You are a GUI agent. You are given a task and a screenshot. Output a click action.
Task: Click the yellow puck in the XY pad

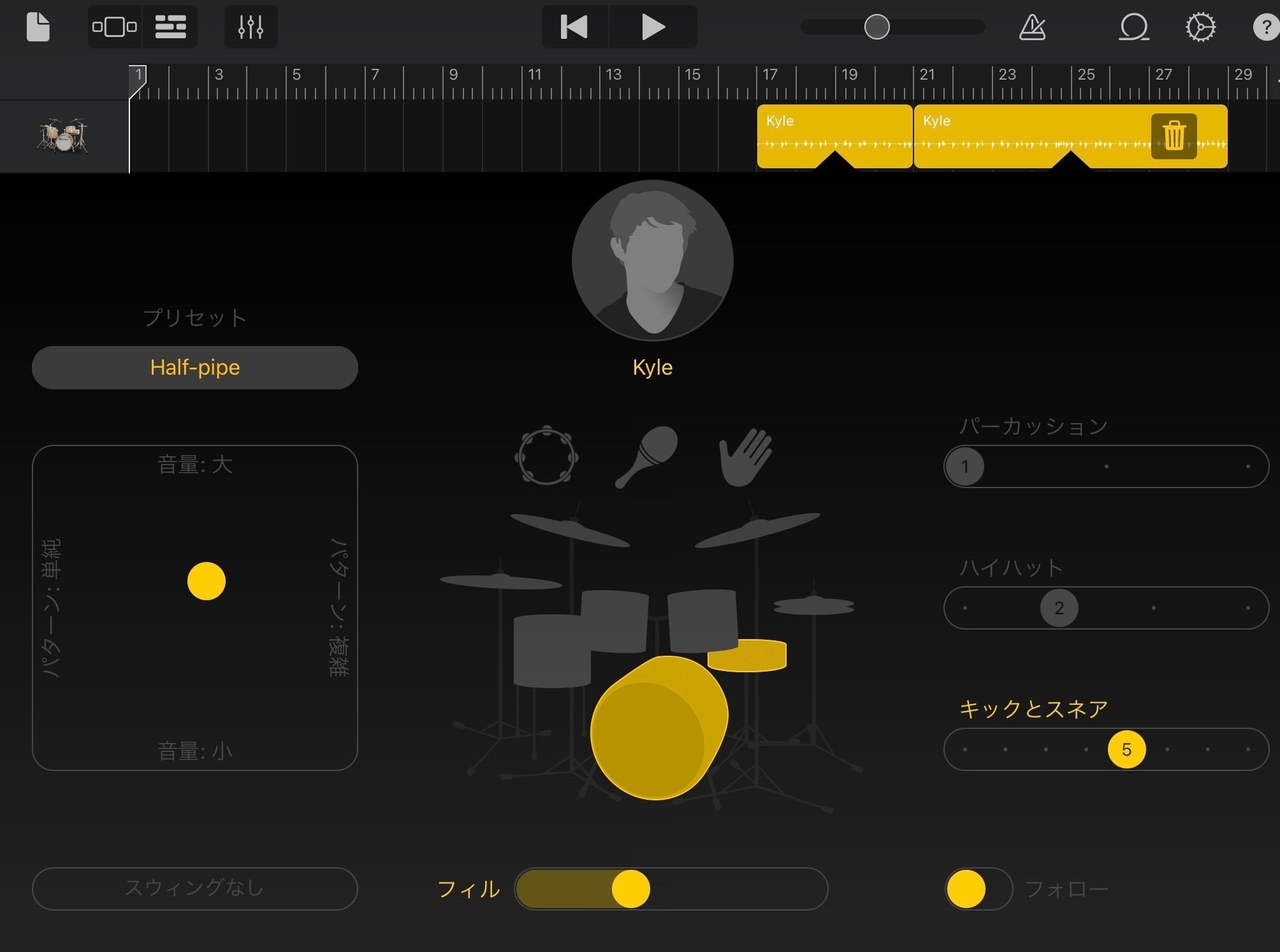(x=207, y=581)
